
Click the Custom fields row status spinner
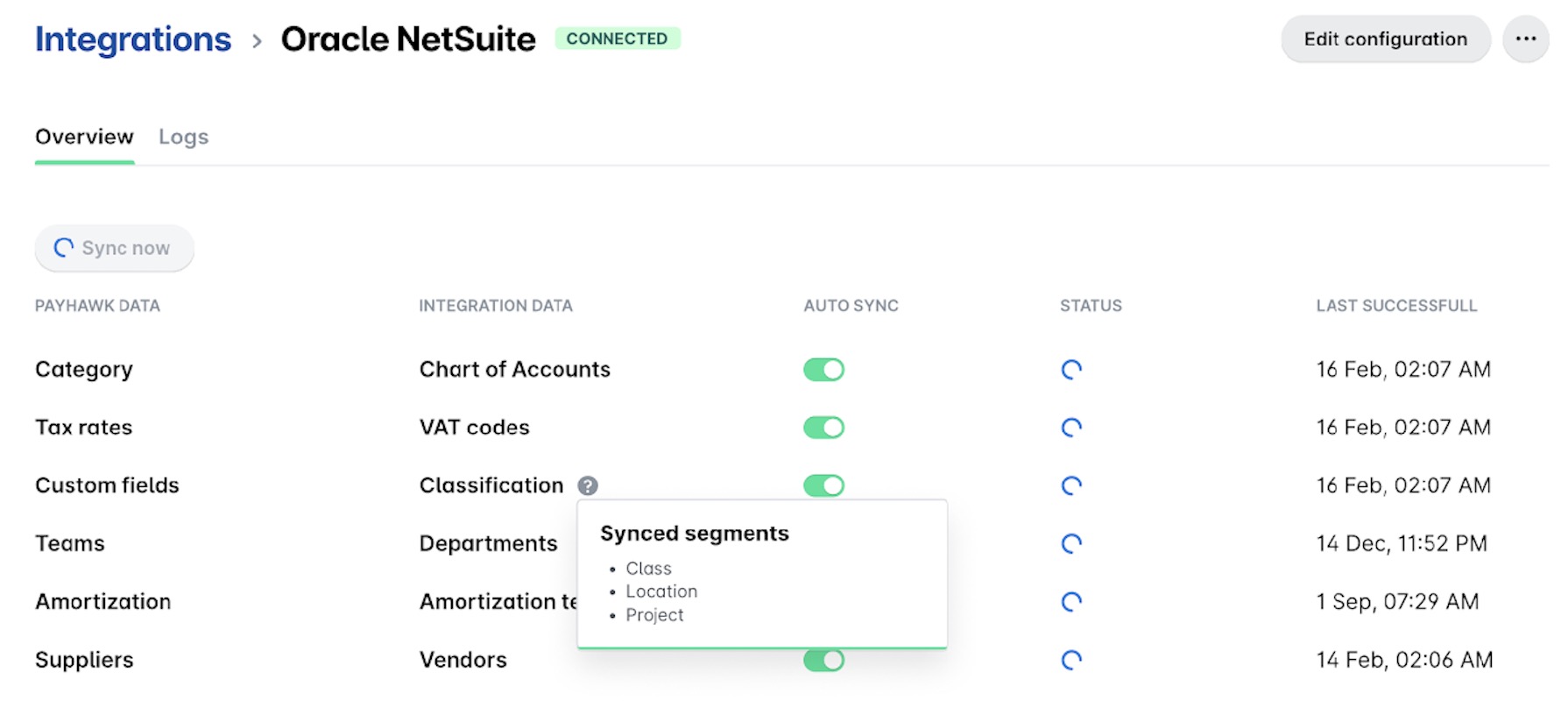pos(1071,485)
